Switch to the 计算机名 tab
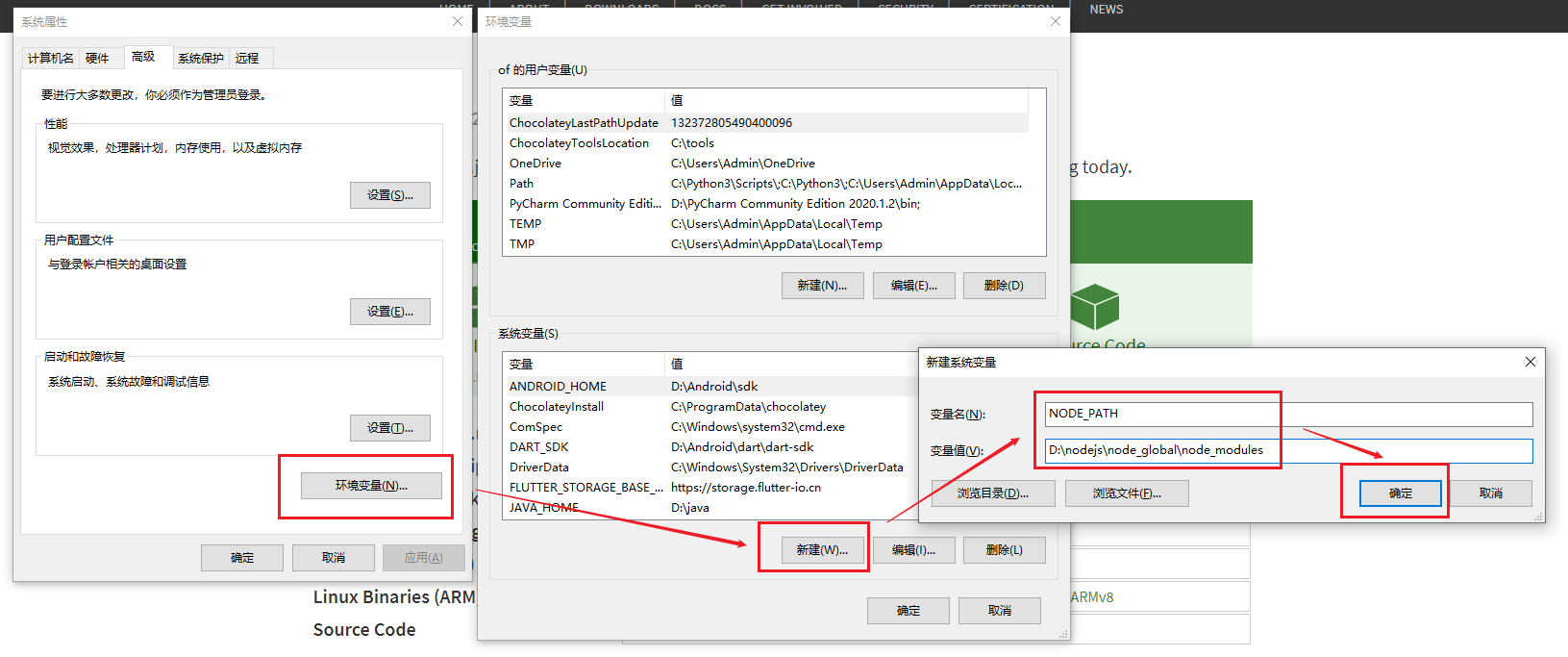The width and height of the screenshot is (1568, 657). (x=50, y=59)
